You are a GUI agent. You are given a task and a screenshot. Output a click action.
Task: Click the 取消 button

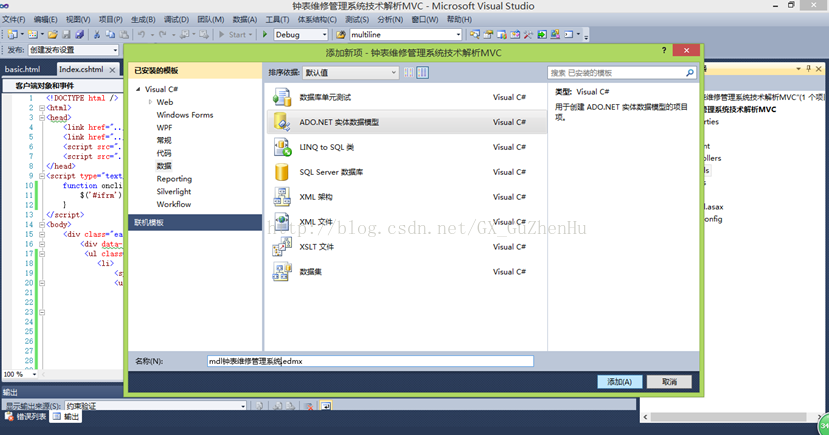click(669, 382)
